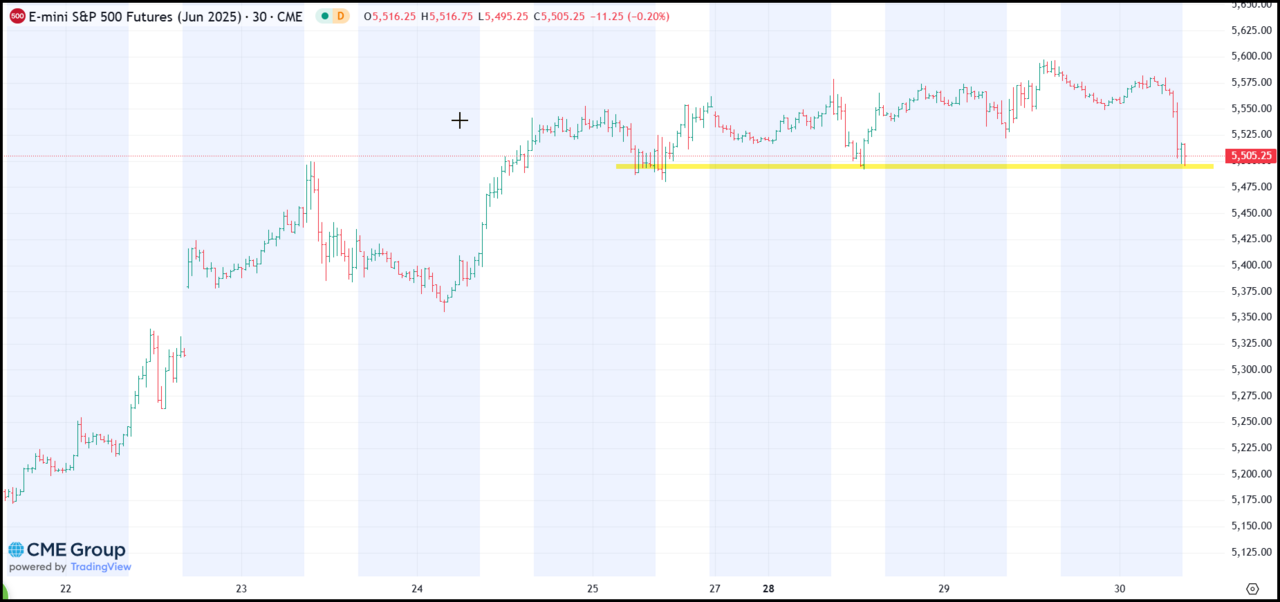1280x602 pixels.
Task: Open chart settings hexagon icon at bottom right
Action: 1252,588
